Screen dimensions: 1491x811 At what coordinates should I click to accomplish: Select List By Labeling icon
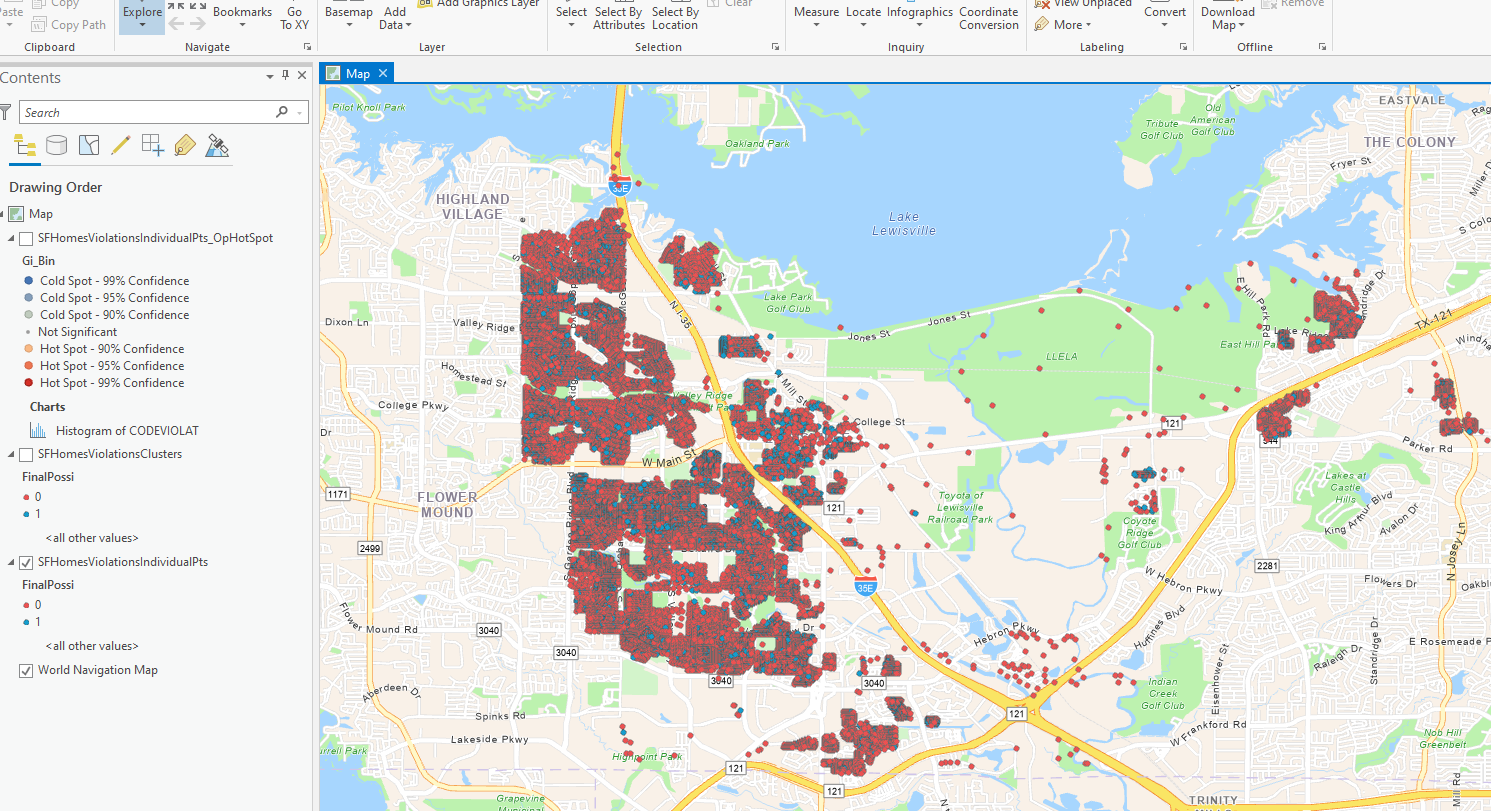click(x=185, y=146)
